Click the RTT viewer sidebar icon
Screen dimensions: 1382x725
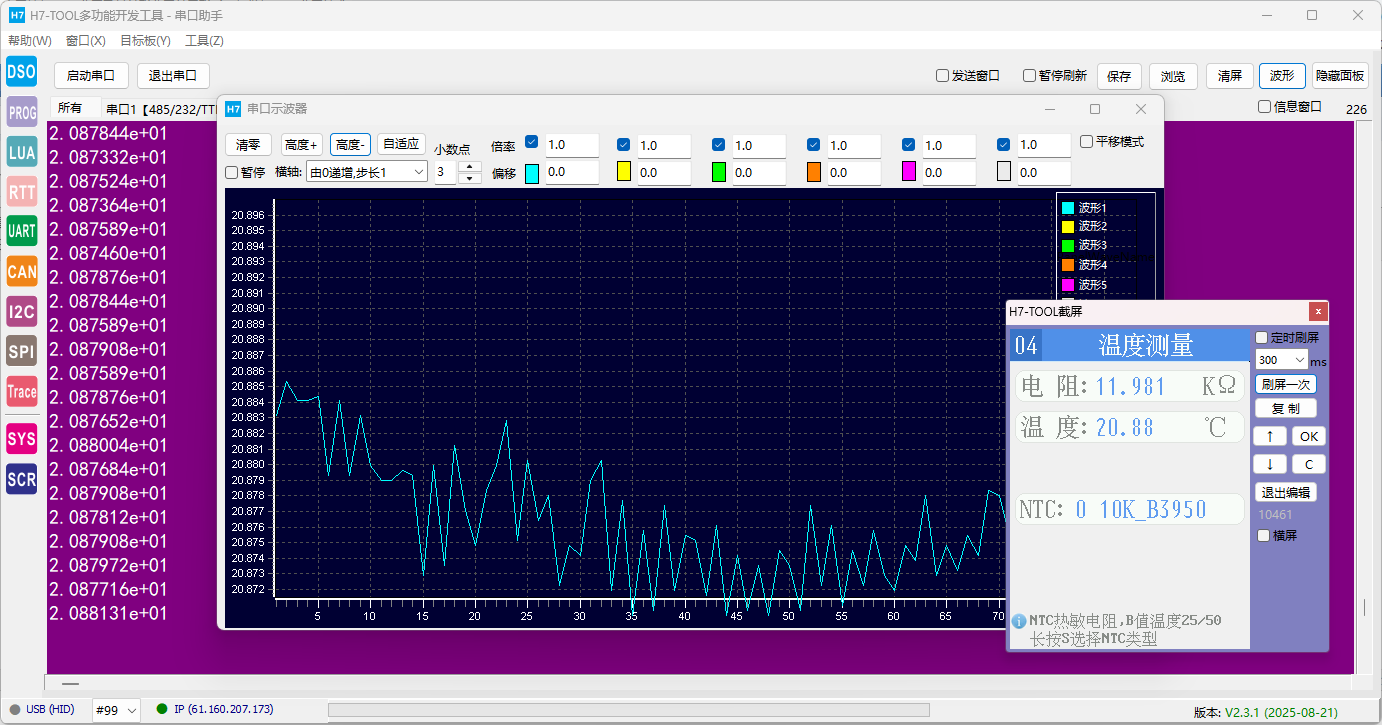click(x=21, y=192)
